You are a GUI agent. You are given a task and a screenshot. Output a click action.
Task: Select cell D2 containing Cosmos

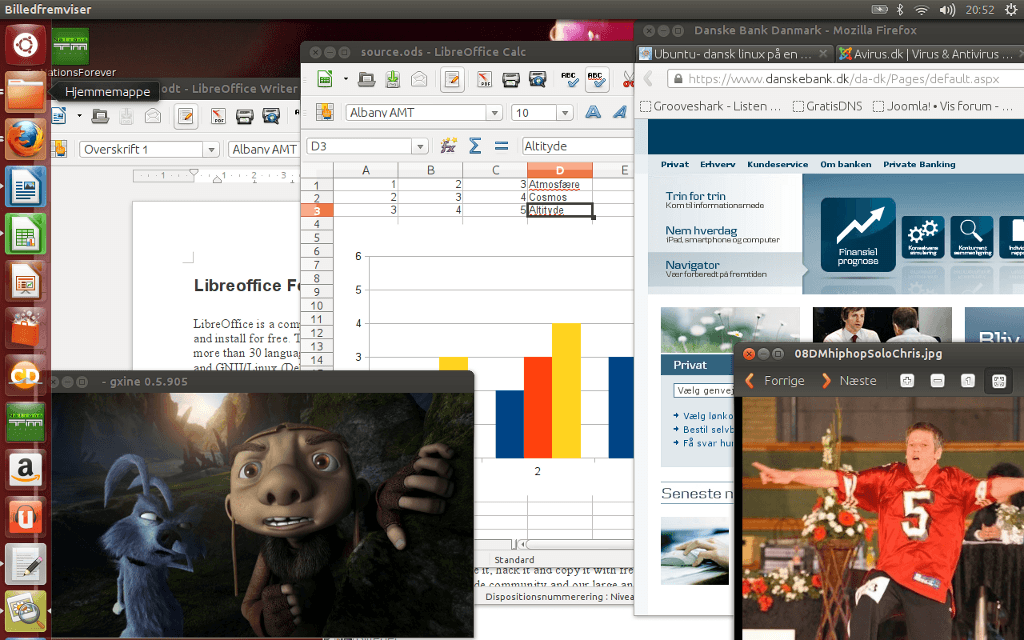pyautogui.click(x=560, y=197)
